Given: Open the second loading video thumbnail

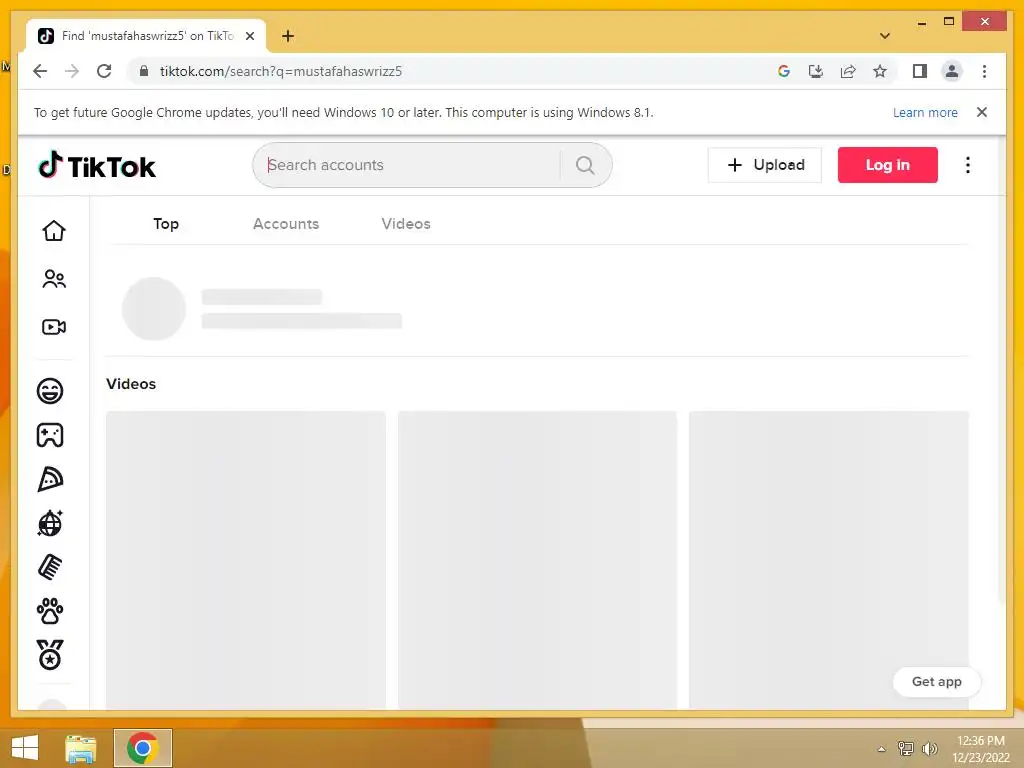Looking at the screenshot, I should coord(537,560).
